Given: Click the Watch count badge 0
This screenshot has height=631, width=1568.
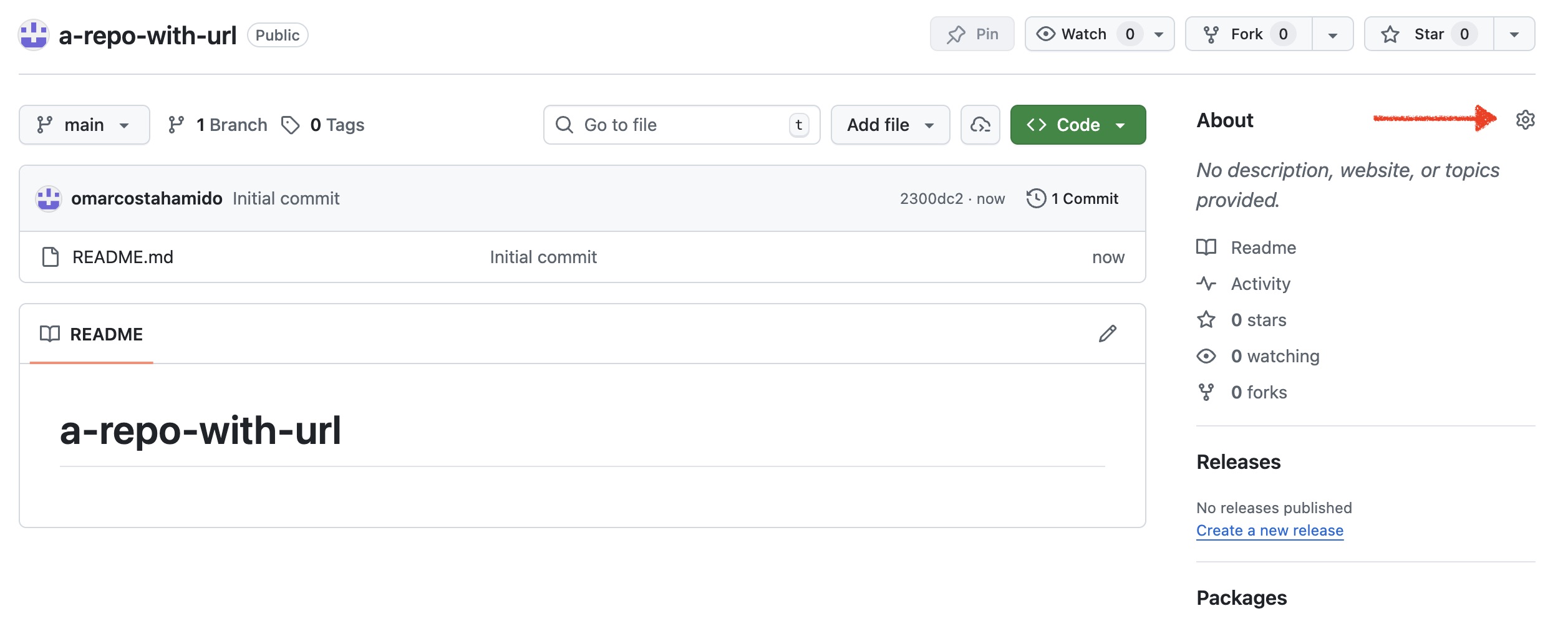Looking at the screenshot, I should pyautogui.click(x=1130, y=34).
